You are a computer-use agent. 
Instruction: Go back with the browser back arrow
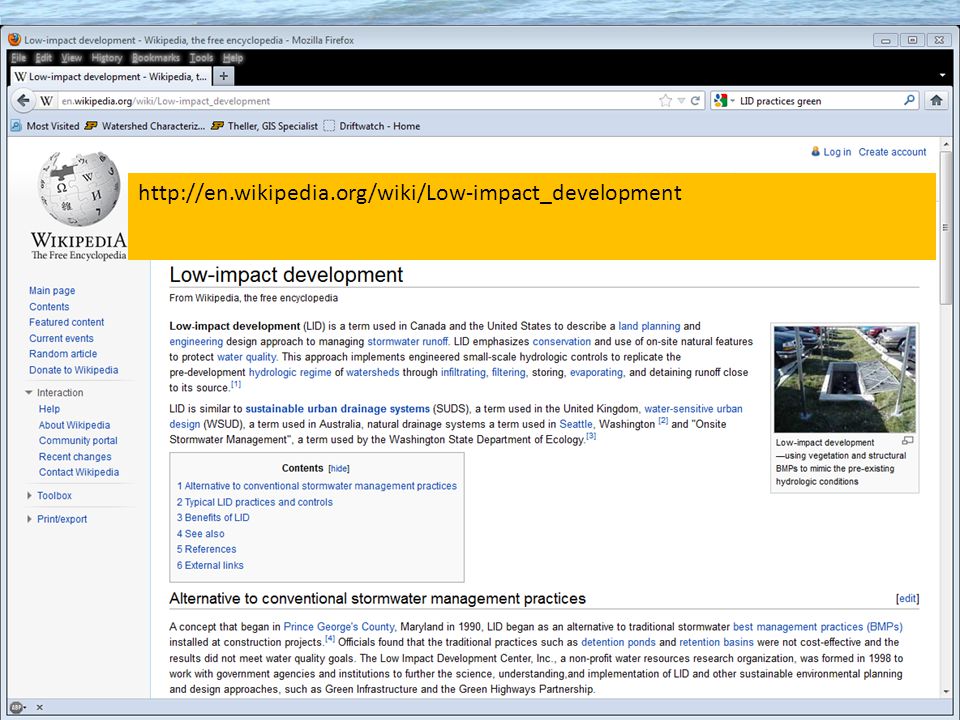tap(23, 100)
